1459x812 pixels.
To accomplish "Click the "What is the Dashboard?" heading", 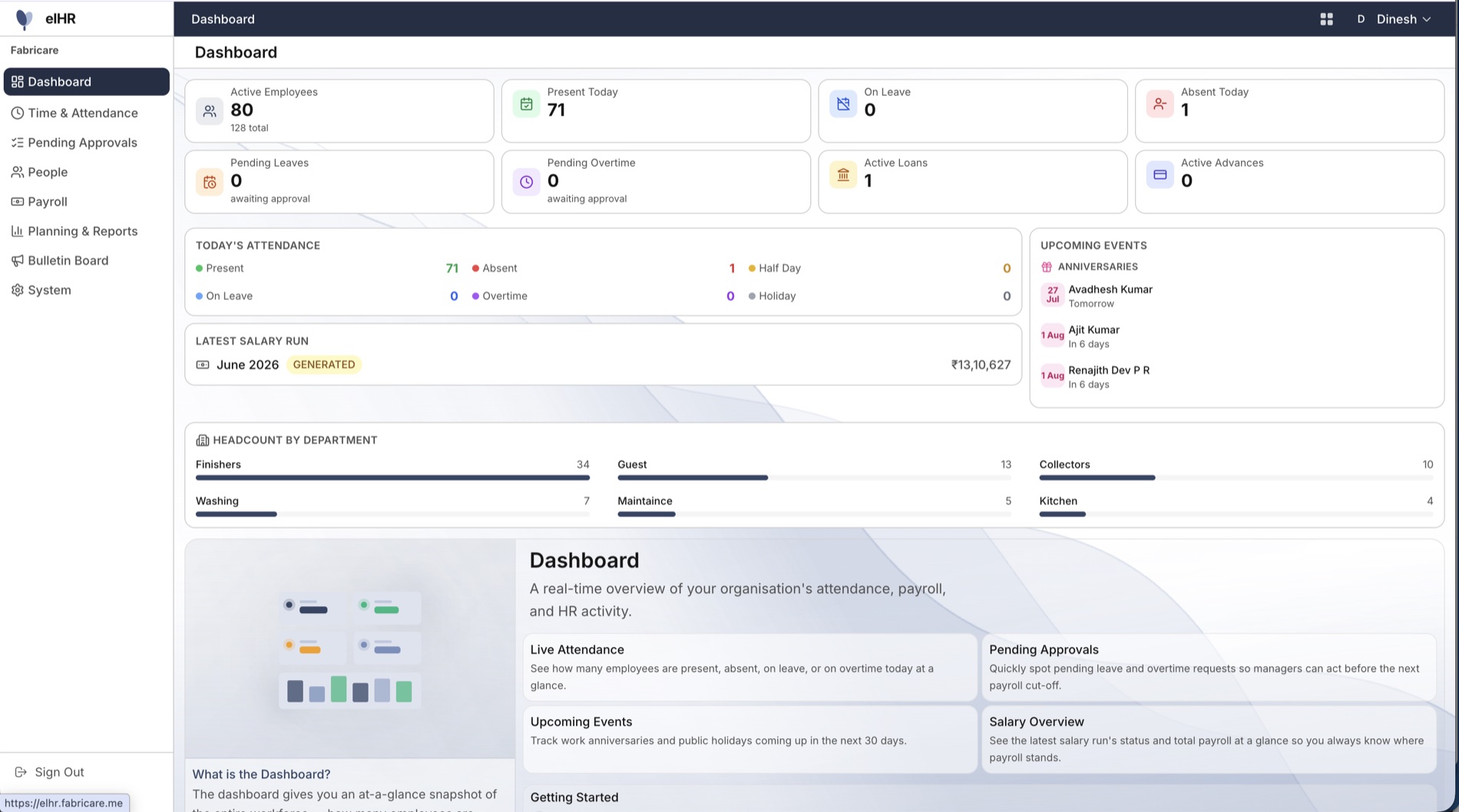I will 261,774.
